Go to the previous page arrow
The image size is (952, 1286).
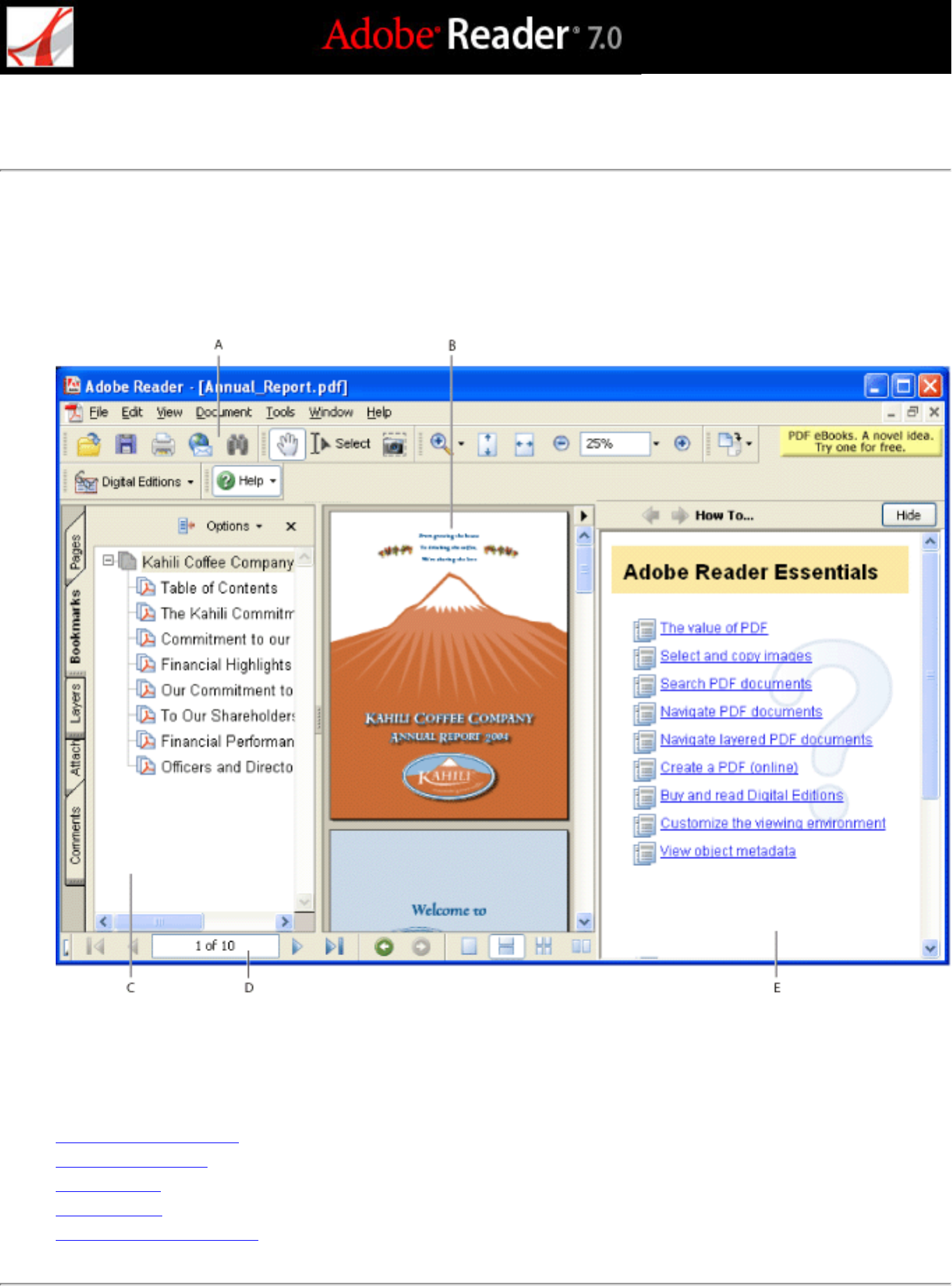point(133,946)
